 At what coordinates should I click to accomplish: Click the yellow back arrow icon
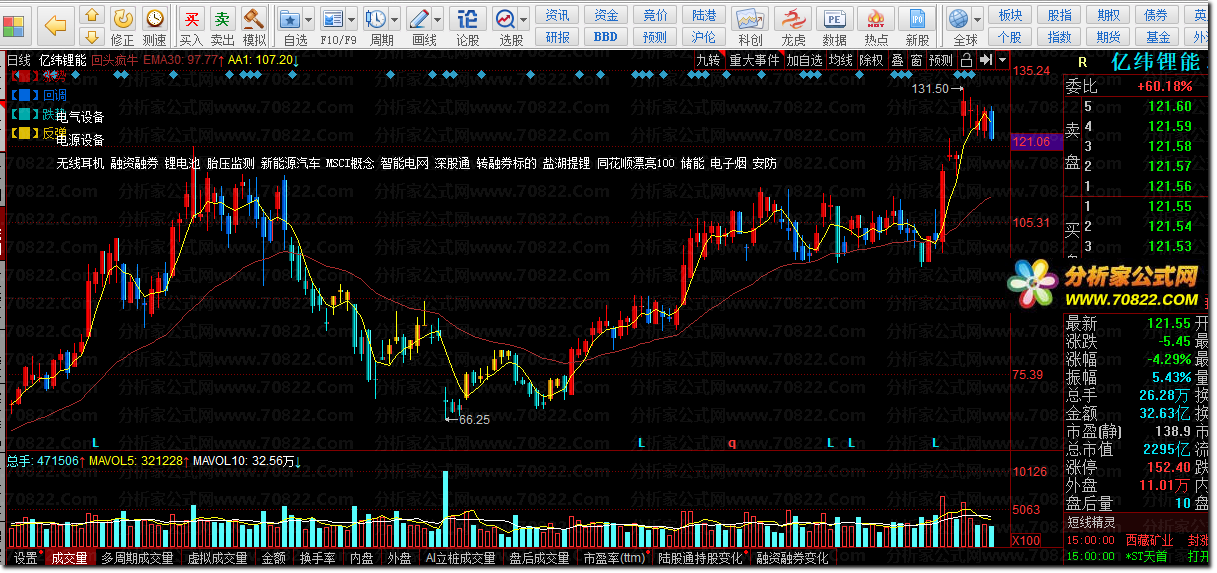[x=55, y=24]
